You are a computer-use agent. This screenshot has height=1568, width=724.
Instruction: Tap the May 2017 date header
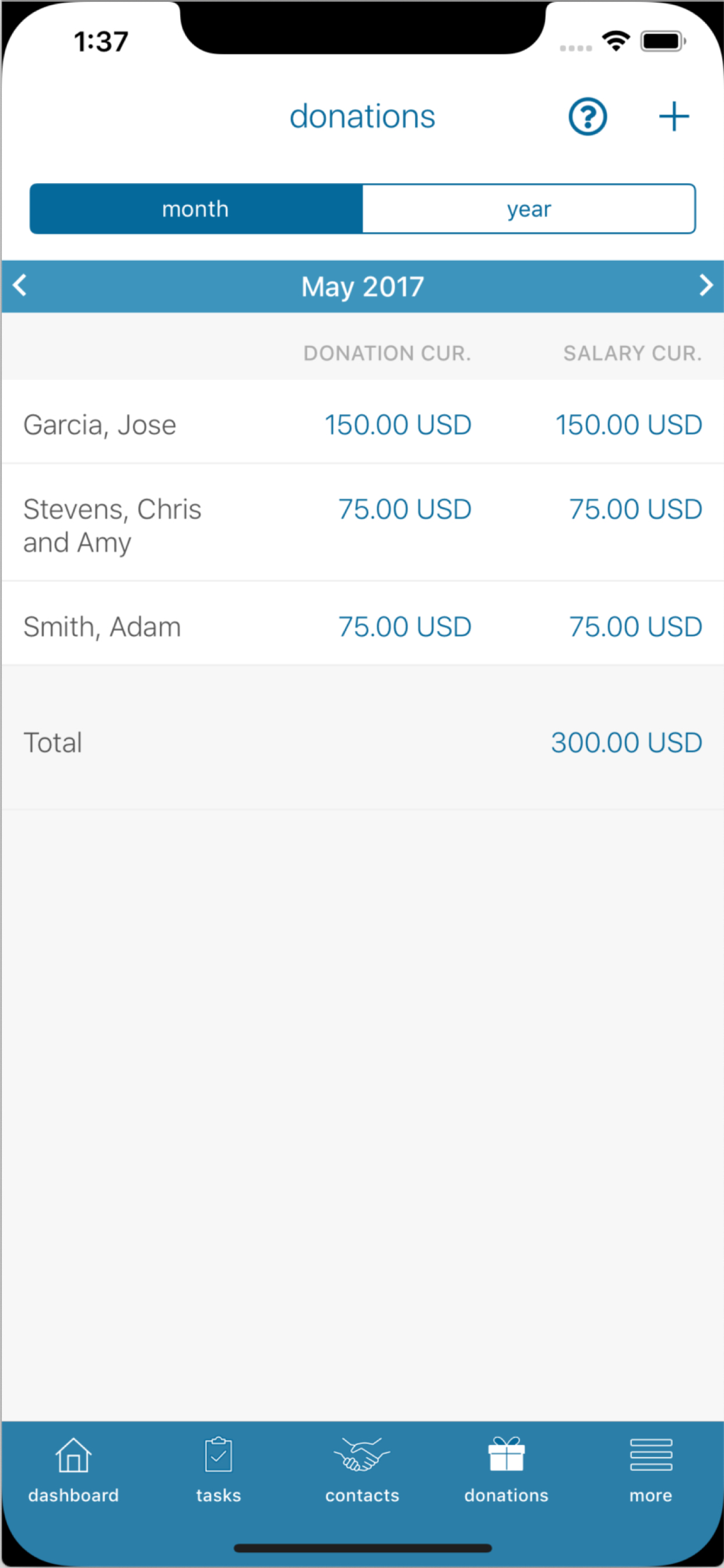[x=363, y=286]
